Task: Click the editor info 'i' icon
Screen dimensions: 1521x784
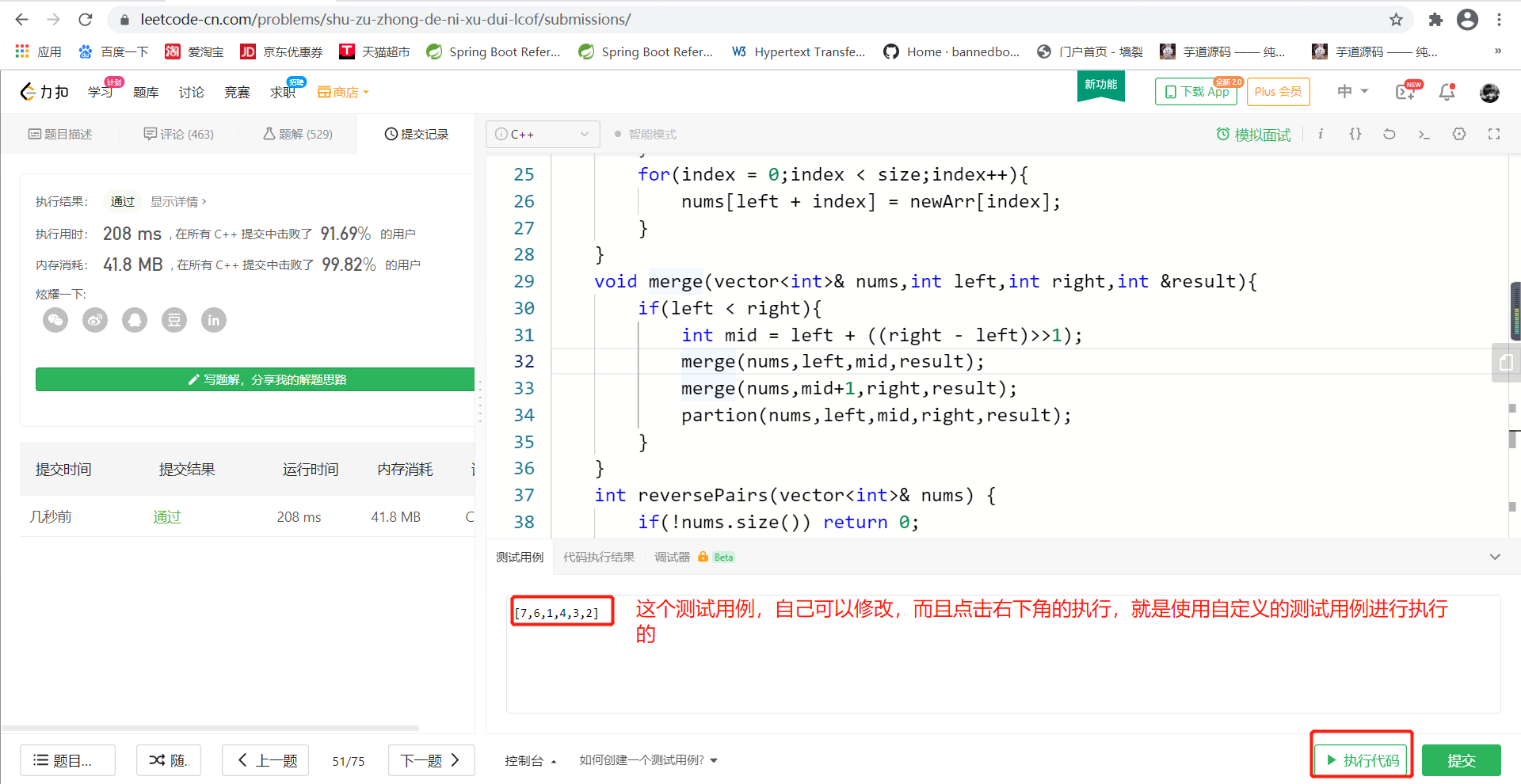Action: point(1321,134)
